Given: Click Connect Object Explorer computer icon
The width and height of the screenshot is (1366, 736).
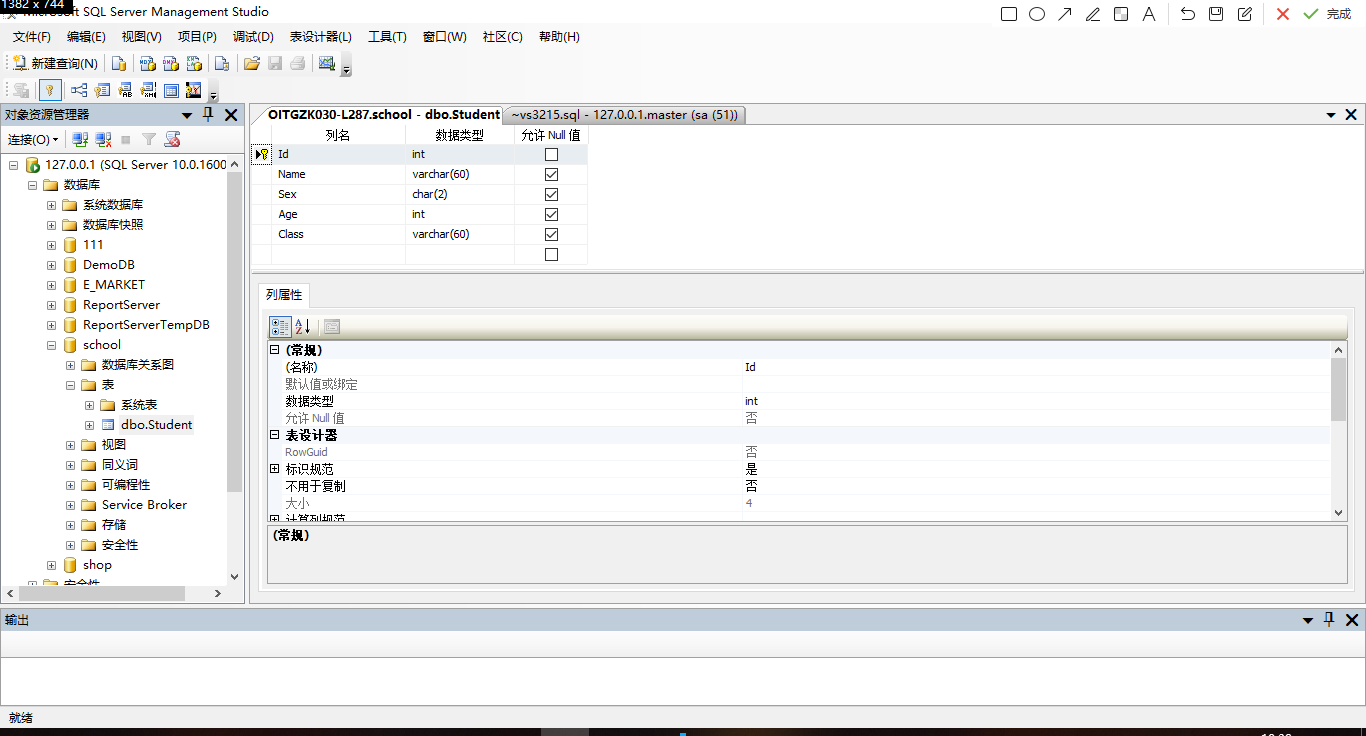Looking at the screenshot, I should tap(80, 140).
